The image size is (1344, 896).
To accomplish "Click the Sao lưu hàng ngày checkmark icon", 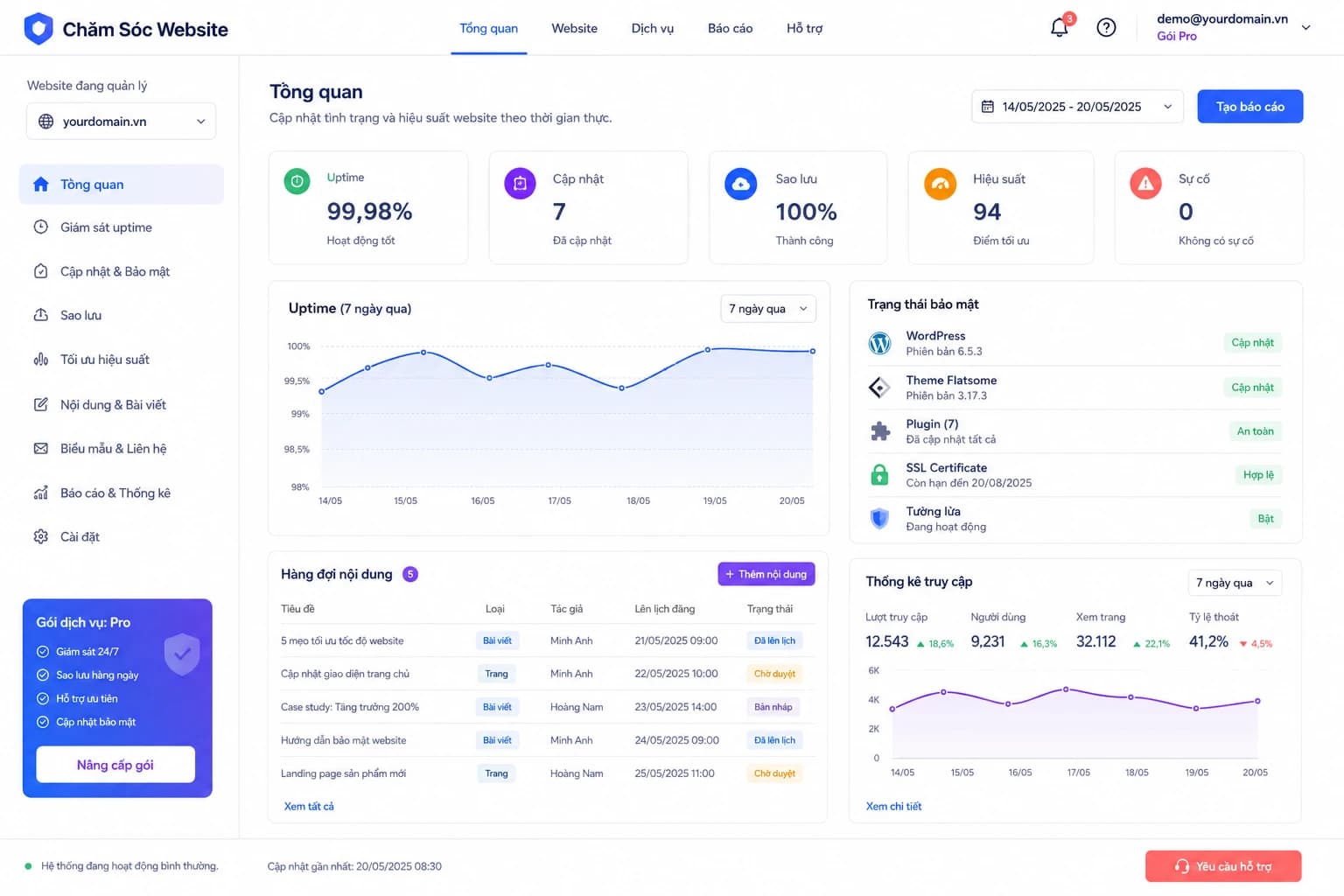I will [42, 675].
